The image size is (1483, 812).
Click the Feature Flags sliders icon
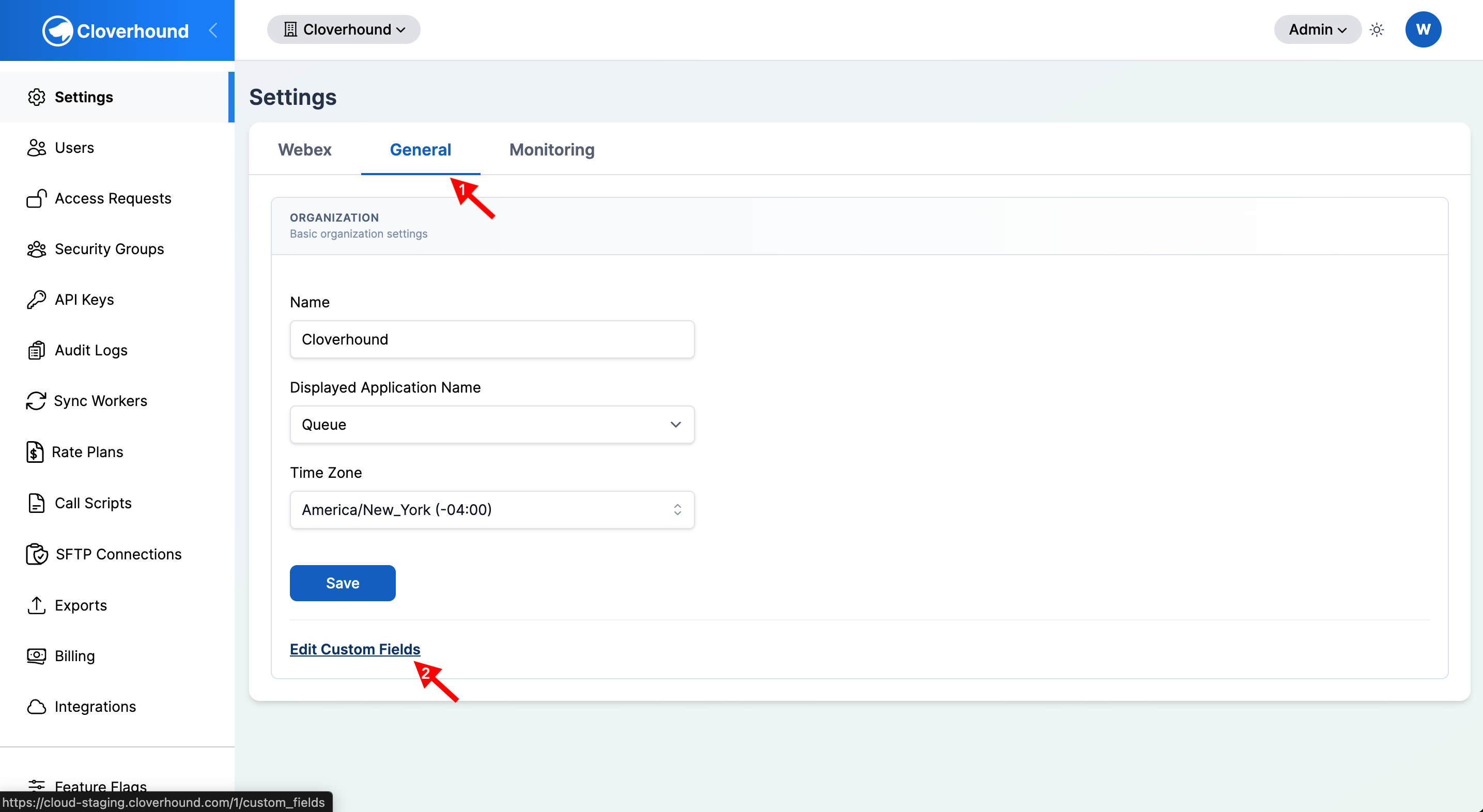point(36,785)
